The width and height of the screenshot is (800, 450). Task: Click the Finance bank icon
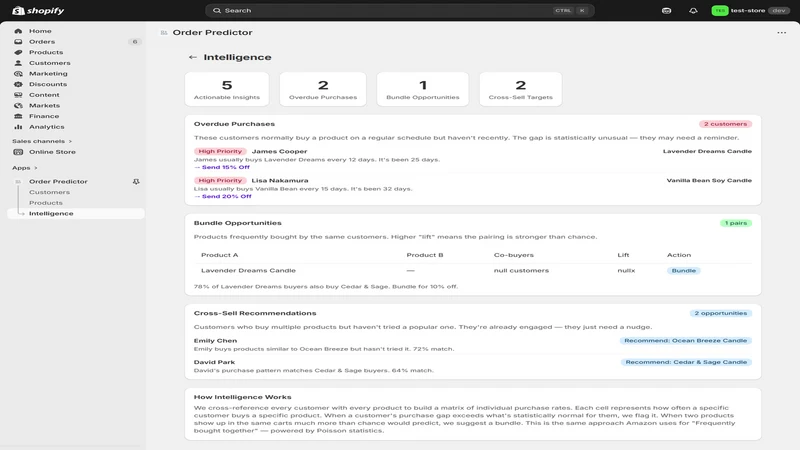pos(18,116)
